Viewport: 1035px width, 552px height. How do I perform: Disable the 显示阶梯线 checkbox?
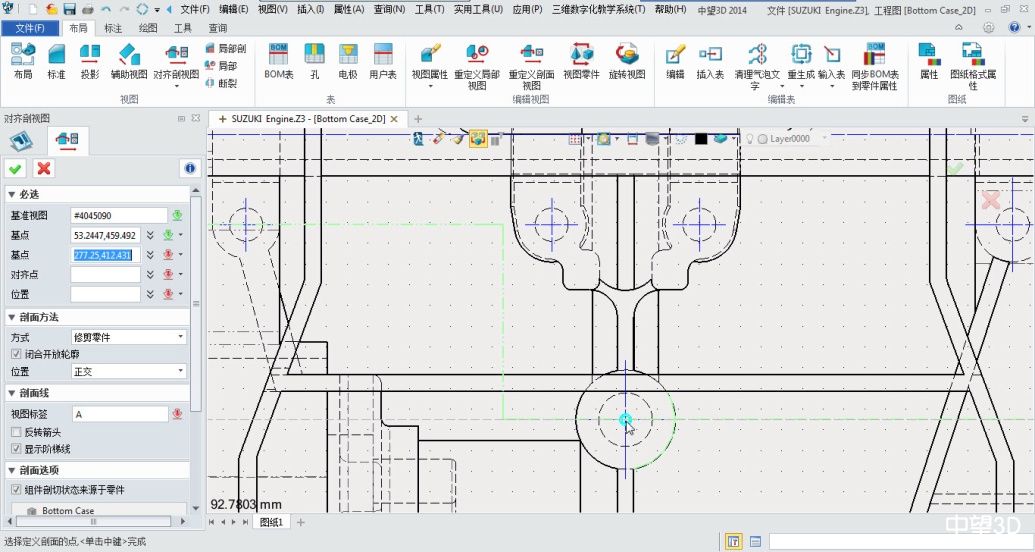[x=16, y=449]
